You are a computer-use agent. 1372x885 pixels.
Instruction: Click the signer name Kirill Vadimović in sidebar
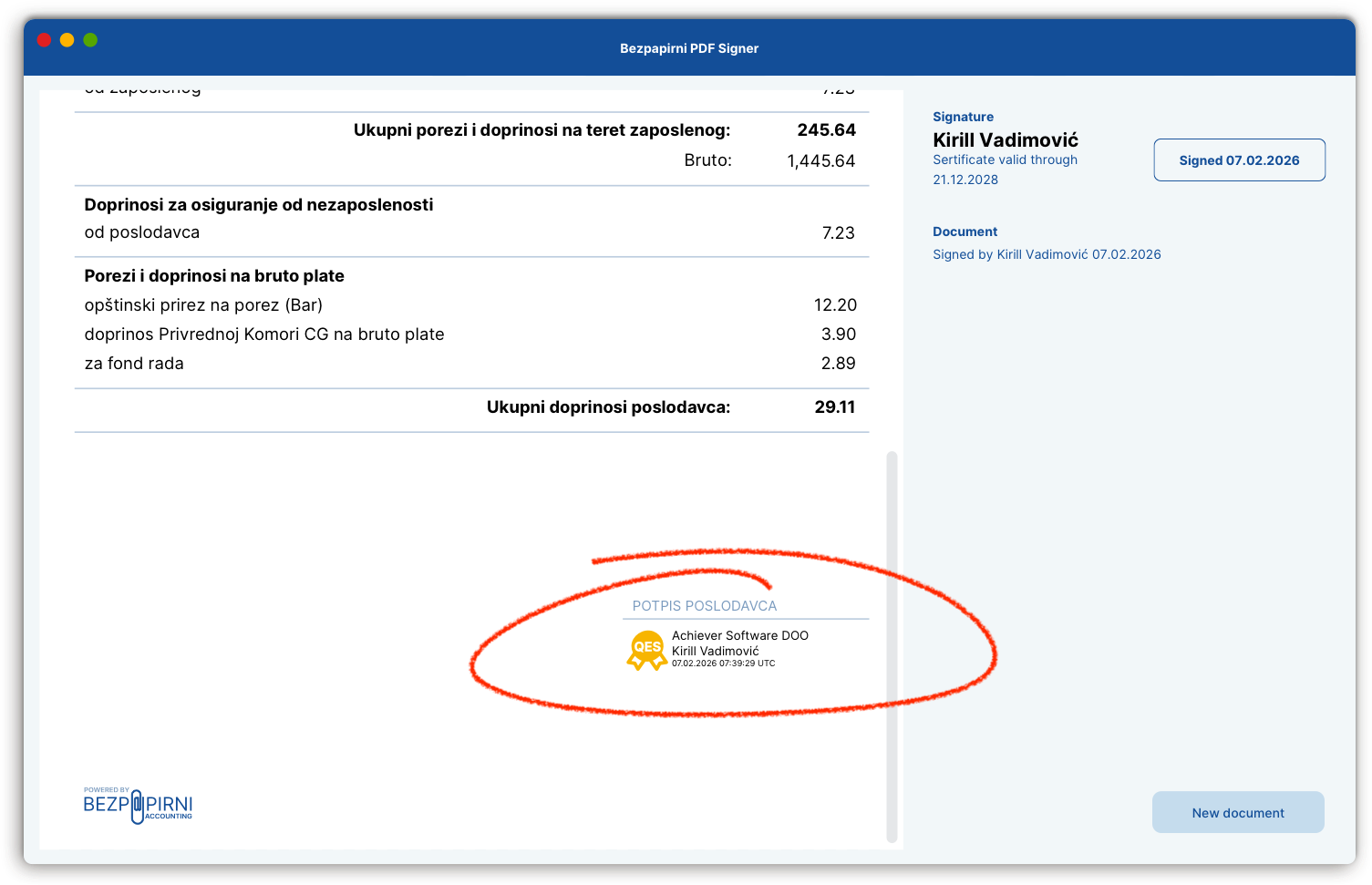click(1005, 139)
